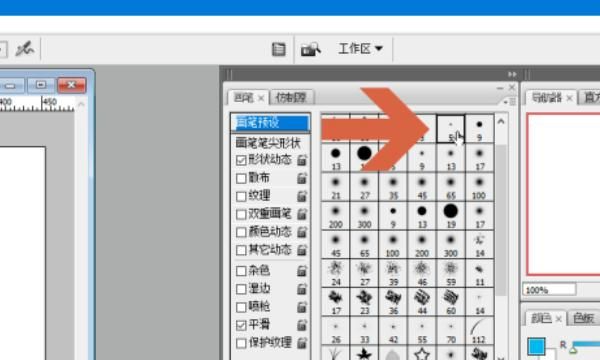Click brush preset list scroll-down arrow
Image resolution: width=600 pixels, height=360 pixels.
click(501, 357)
